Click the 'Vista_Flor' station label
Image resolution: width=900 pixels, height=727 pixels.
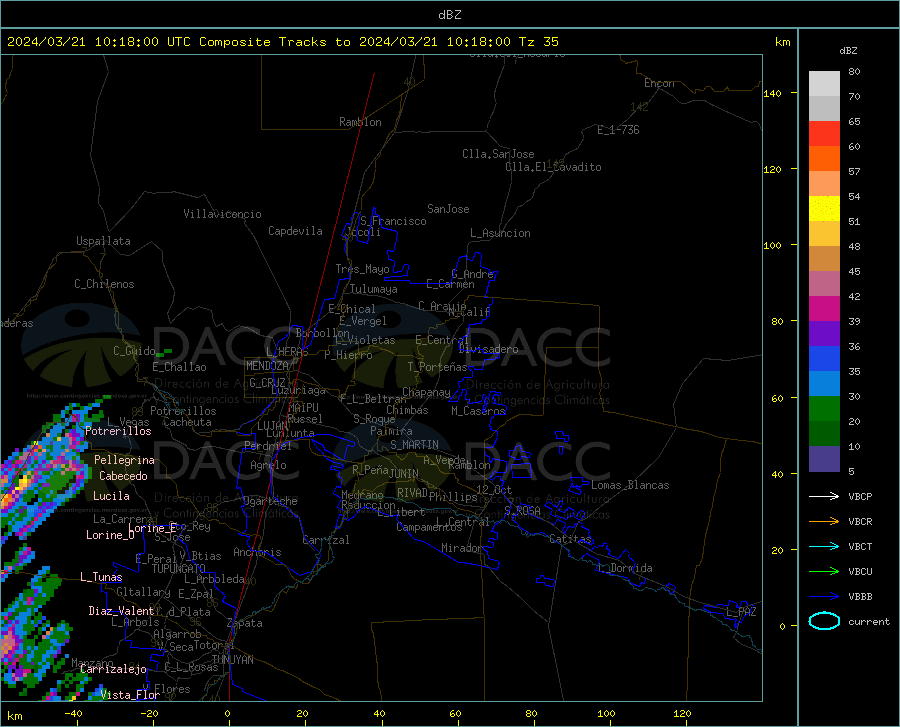click(130, 695)
